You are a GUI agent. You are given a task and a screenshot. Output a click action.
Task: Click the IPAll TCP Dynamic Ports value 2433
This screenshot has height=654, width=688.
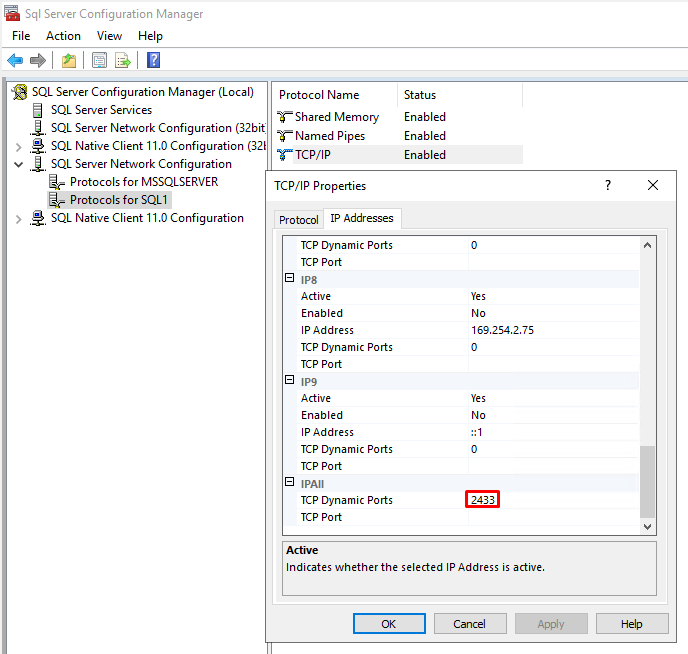(483, 500)
